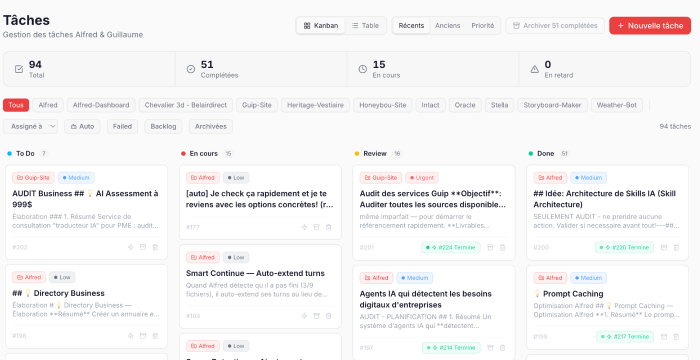Click the lightning icon on card #104
This screenshot has height=360, width=700.
pos(304,316)
